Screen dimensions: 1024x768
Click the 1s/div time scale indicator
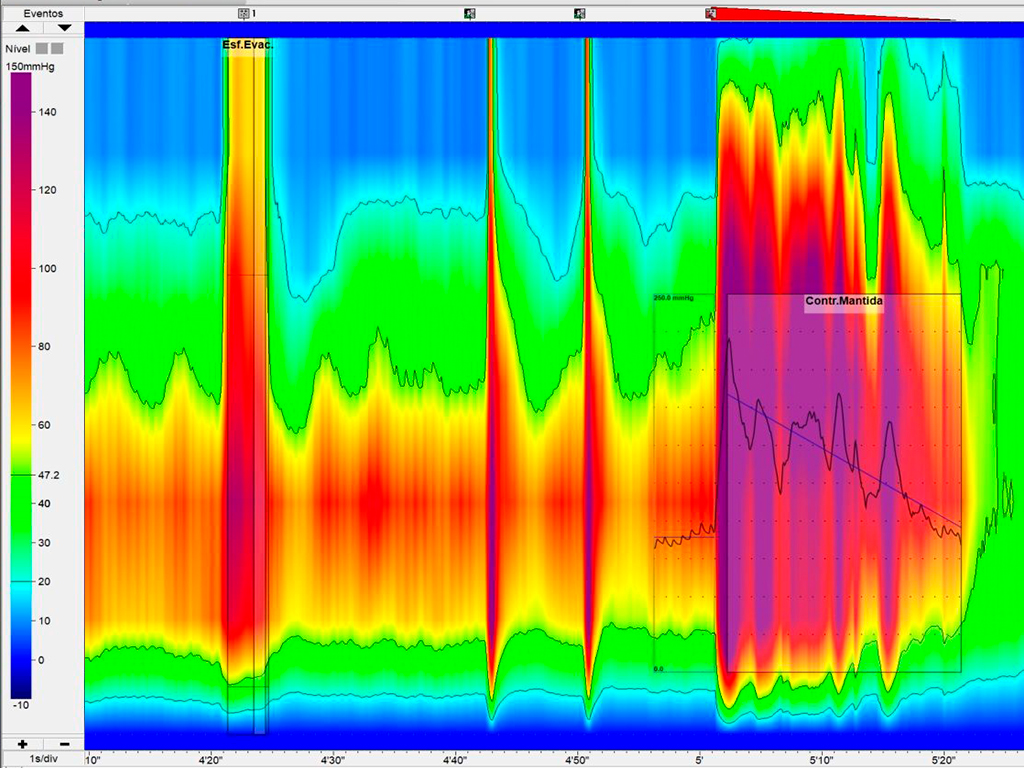tap(42, 760)
